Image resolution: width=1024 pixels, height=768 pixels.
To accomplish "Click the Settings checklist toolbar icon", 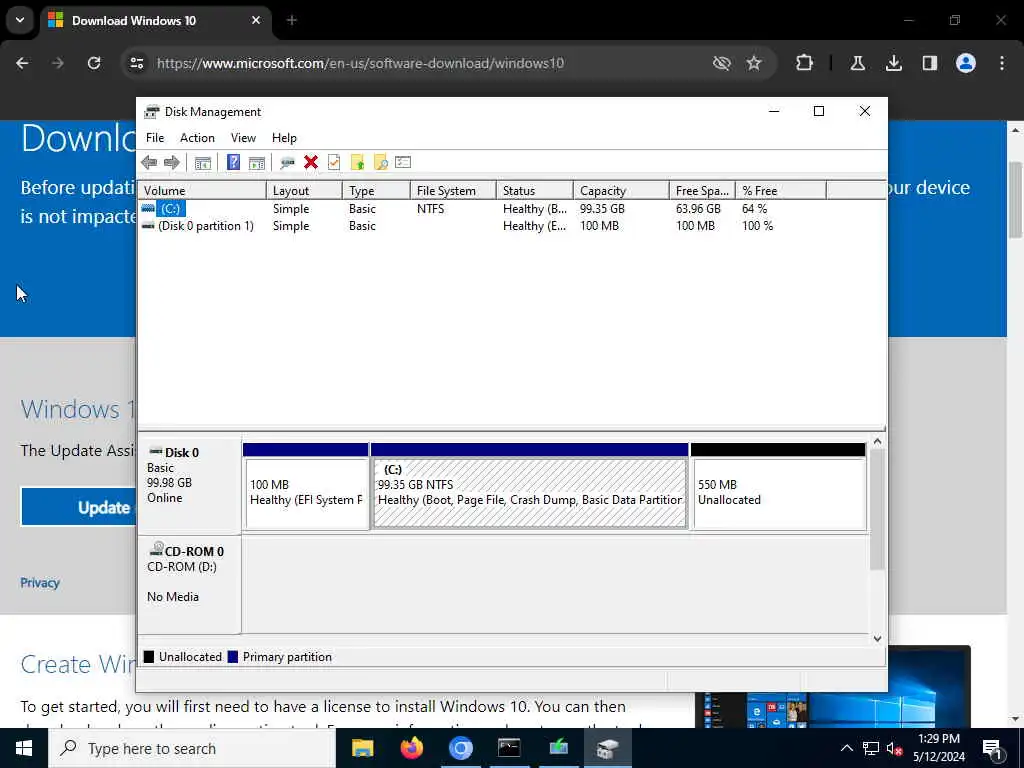I will (x=403, y=162).
